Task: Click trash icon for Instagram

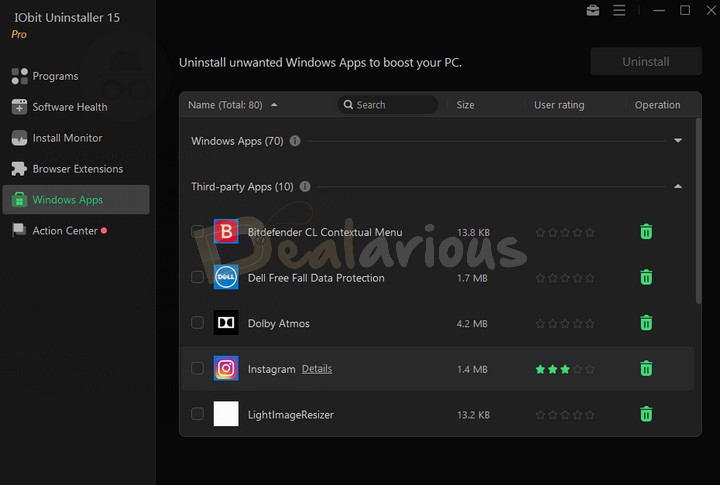Action: pyautogui.click(x=646, y=368)
